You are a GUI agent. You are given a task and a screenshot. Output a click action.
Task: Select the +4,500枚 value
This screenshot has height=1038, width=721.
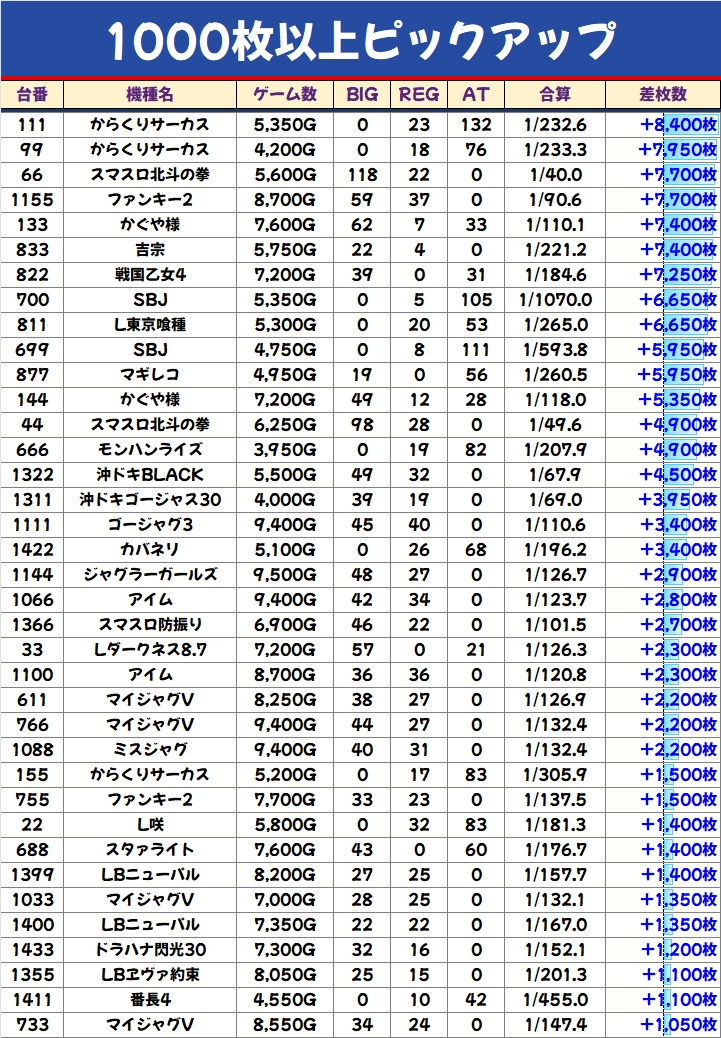click(x=679, y=475)
